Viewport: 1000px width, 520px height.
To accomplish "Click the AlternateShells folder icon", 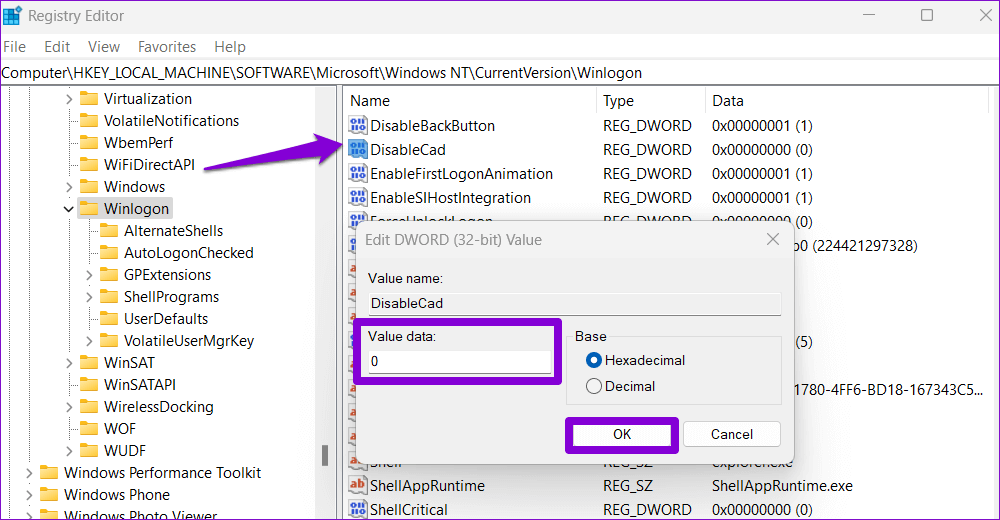I will (109, 230).
